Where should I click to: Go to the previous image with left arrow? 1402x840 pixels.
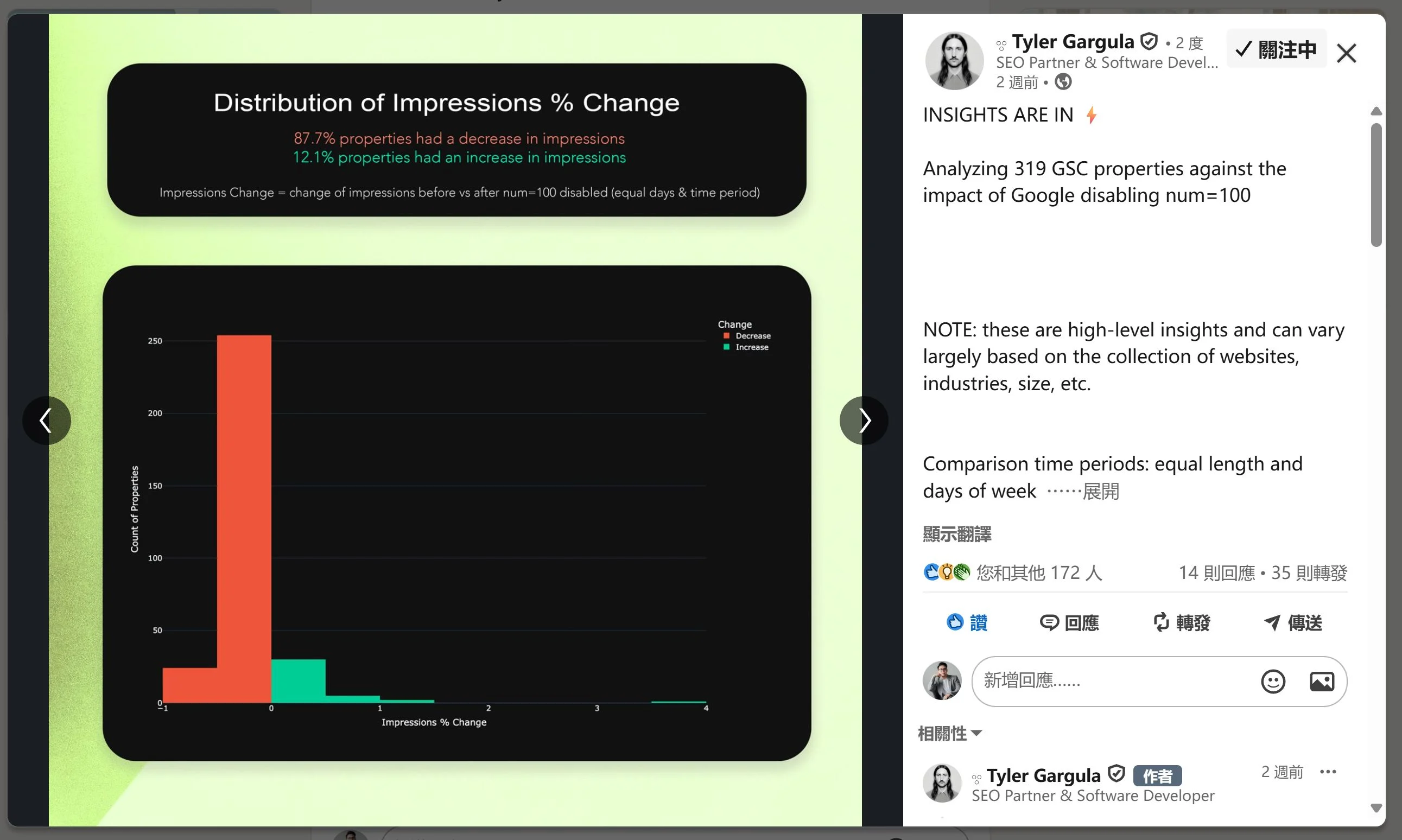(47, 421)
